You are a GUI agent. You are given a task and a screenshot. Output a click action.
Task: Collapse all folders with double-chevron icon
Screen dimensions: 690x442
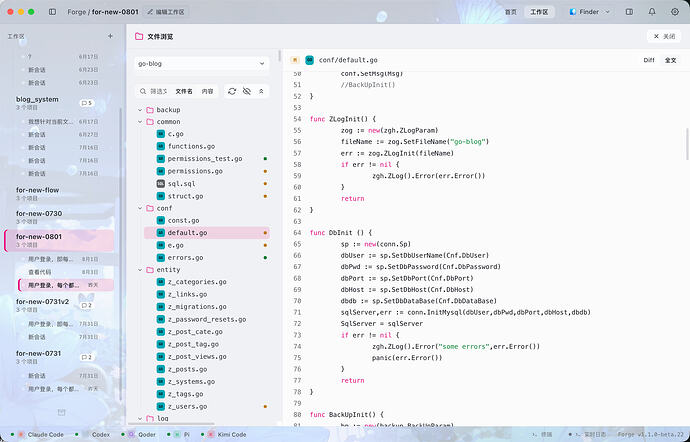click(x=261, y=91)
